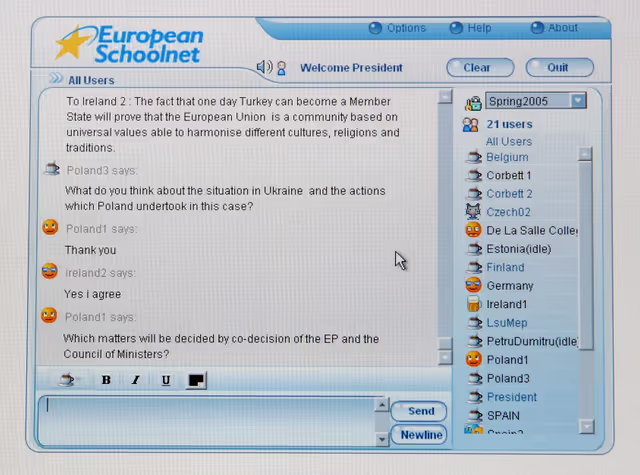Select President in the user list
The width and height of the screenshot is (640, 475).
(512, 397)
